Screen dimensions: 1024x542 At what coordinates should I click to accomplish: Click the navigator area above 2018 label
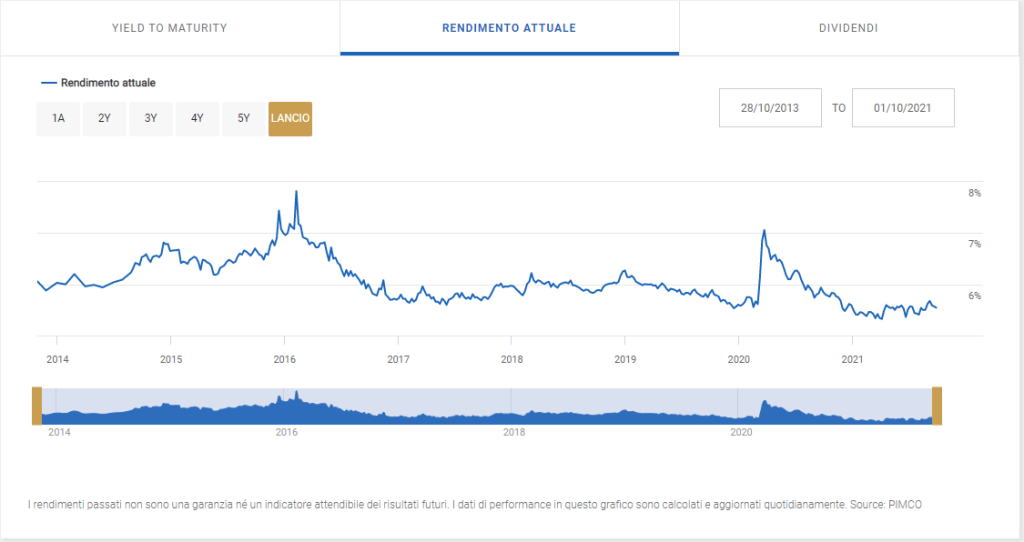(x=513, y=412)
